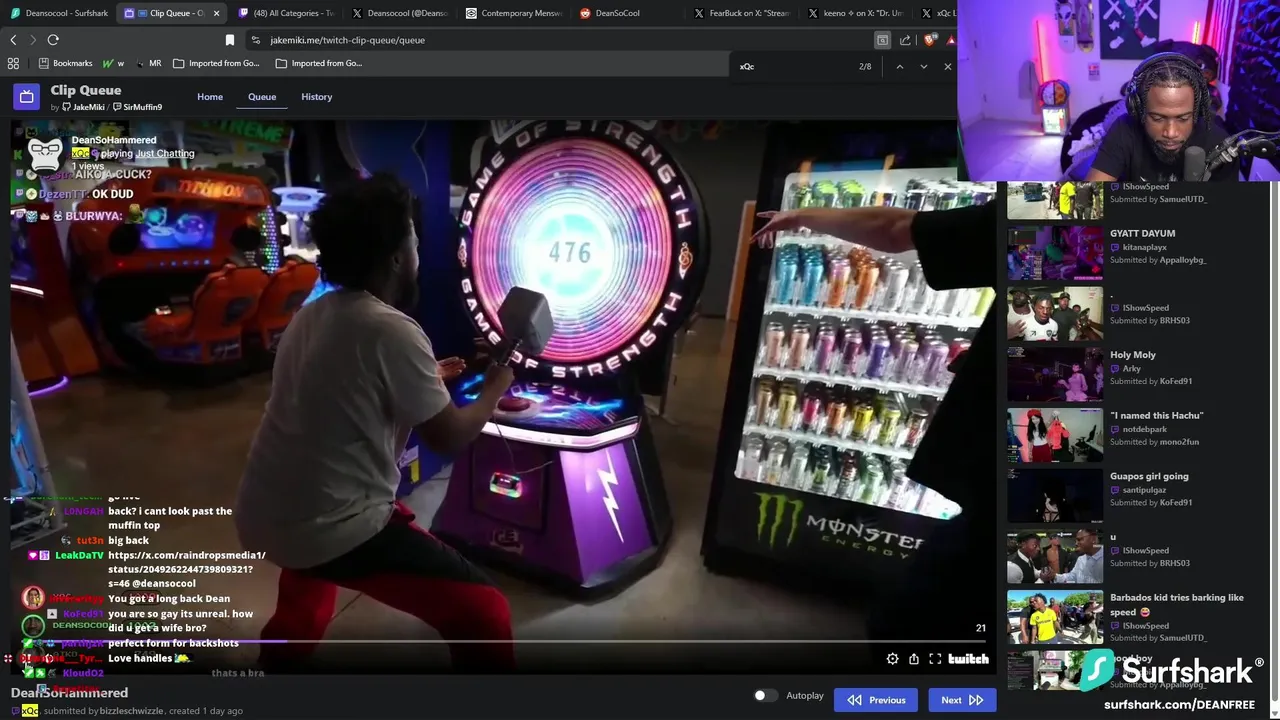1280x720 pixels.
Task: Click the Twitch logo in the player
Action: click(968, 659)
